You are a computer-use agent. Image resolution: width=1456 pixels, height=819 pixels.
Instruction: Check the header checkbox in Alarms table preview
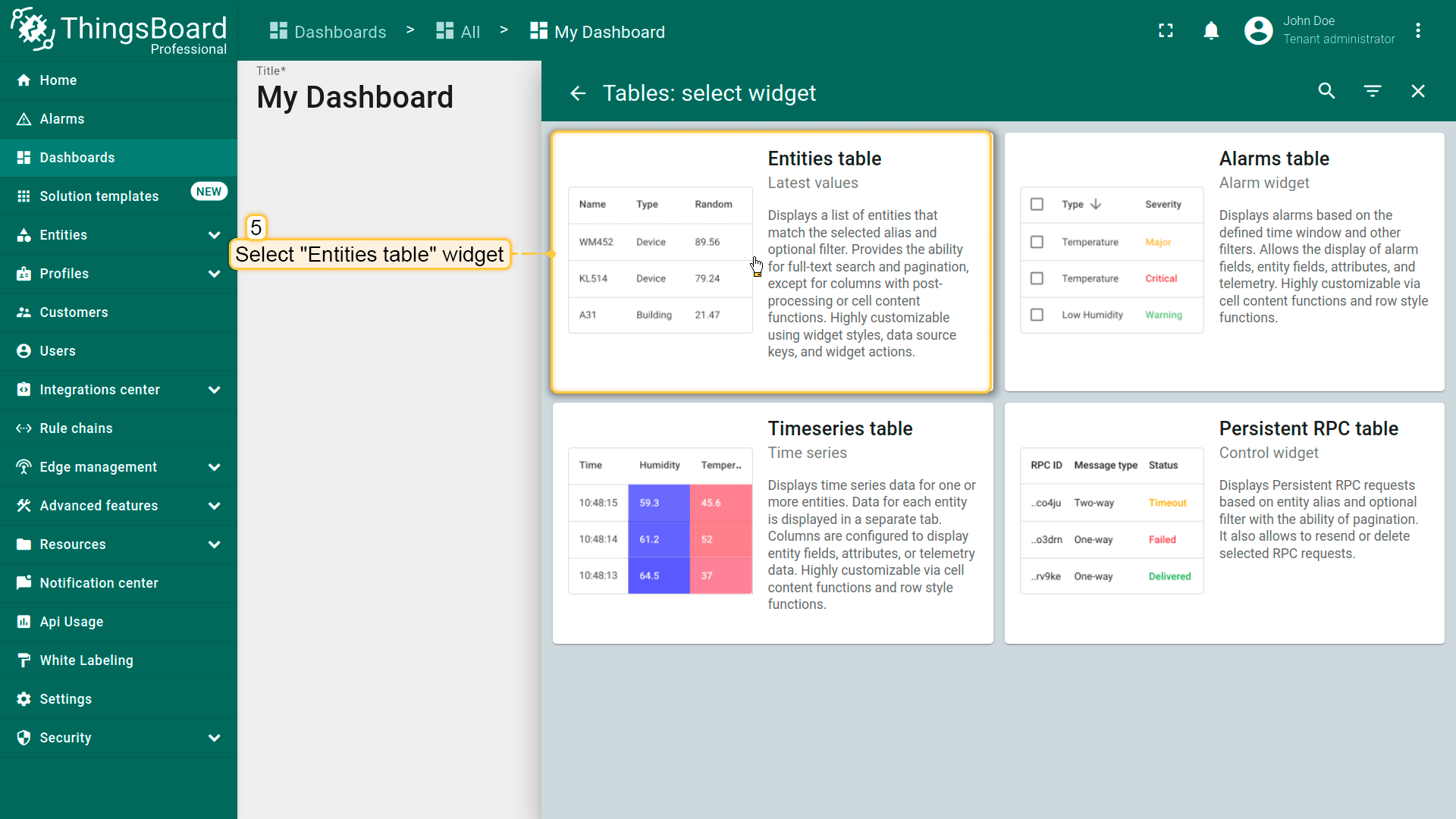1037,204
